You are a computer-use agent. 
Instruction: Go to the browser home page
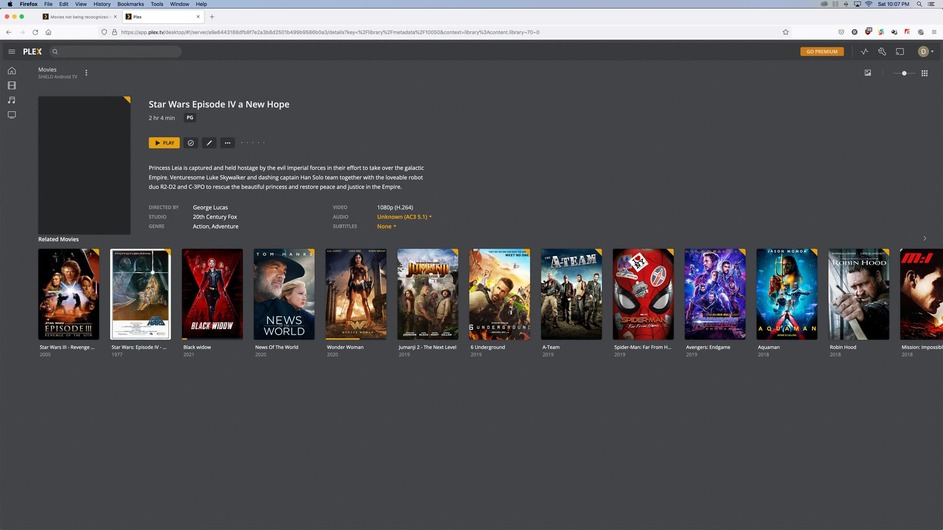tap(48, 32)
